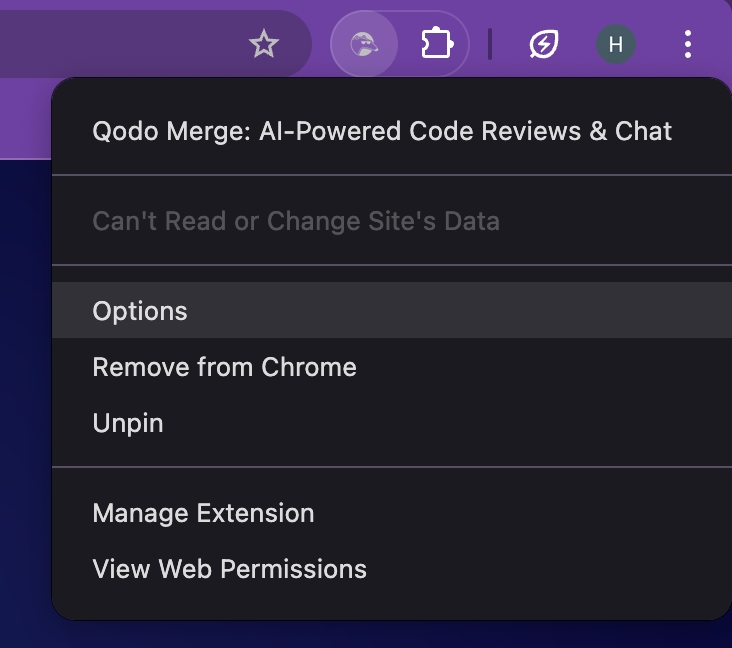732x648 pixels.
Task: Open Manage Extension
Action: tap(203, 513)
